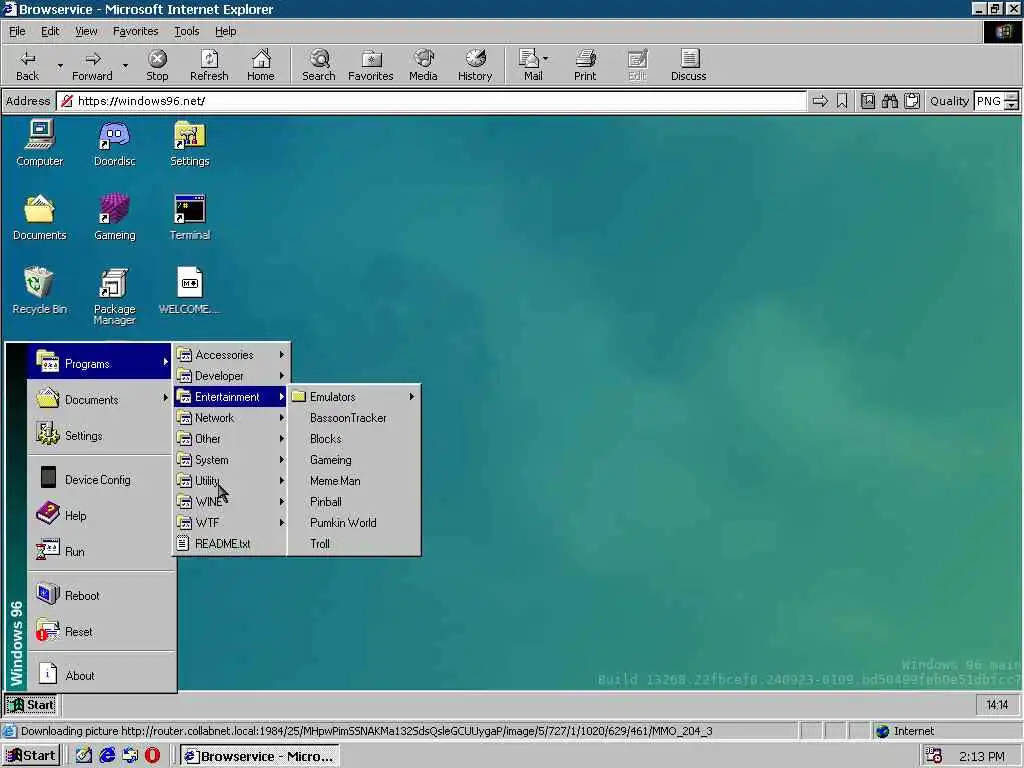The width and height of the screenshot is (1024, 768).
Task: Click the Forward toolbar button
Action: point(92,65)
